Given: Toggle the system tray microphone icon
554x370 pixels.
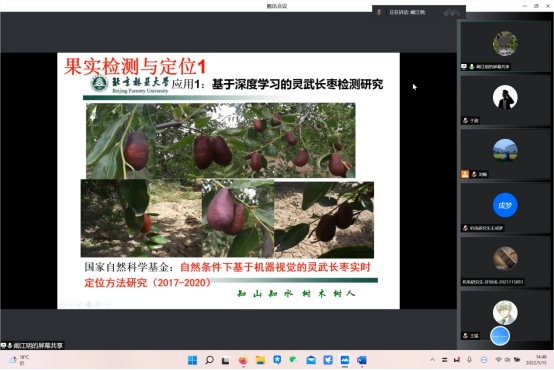Looking at the screenshot, I should click(469, 360).
